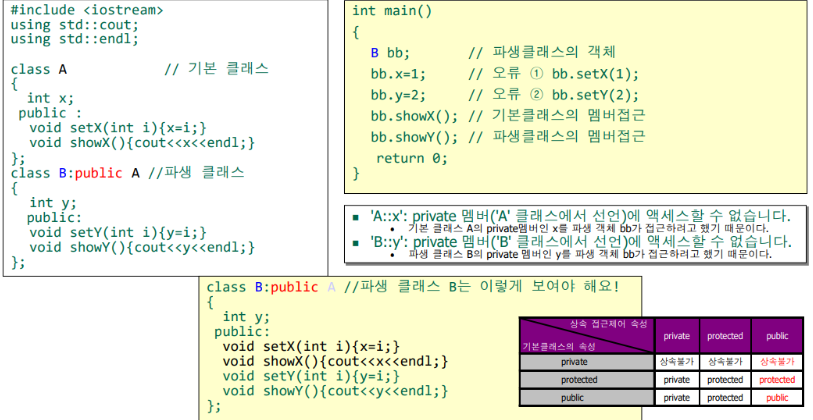Click the purple "public" column header
813x420 pixels.
(777, 336)
